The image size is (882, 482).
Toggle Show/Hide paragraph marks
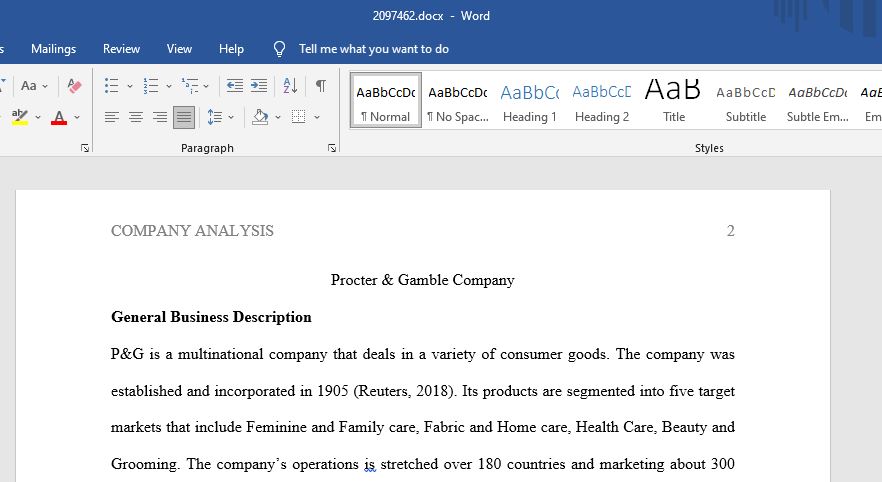coord(321,85)
